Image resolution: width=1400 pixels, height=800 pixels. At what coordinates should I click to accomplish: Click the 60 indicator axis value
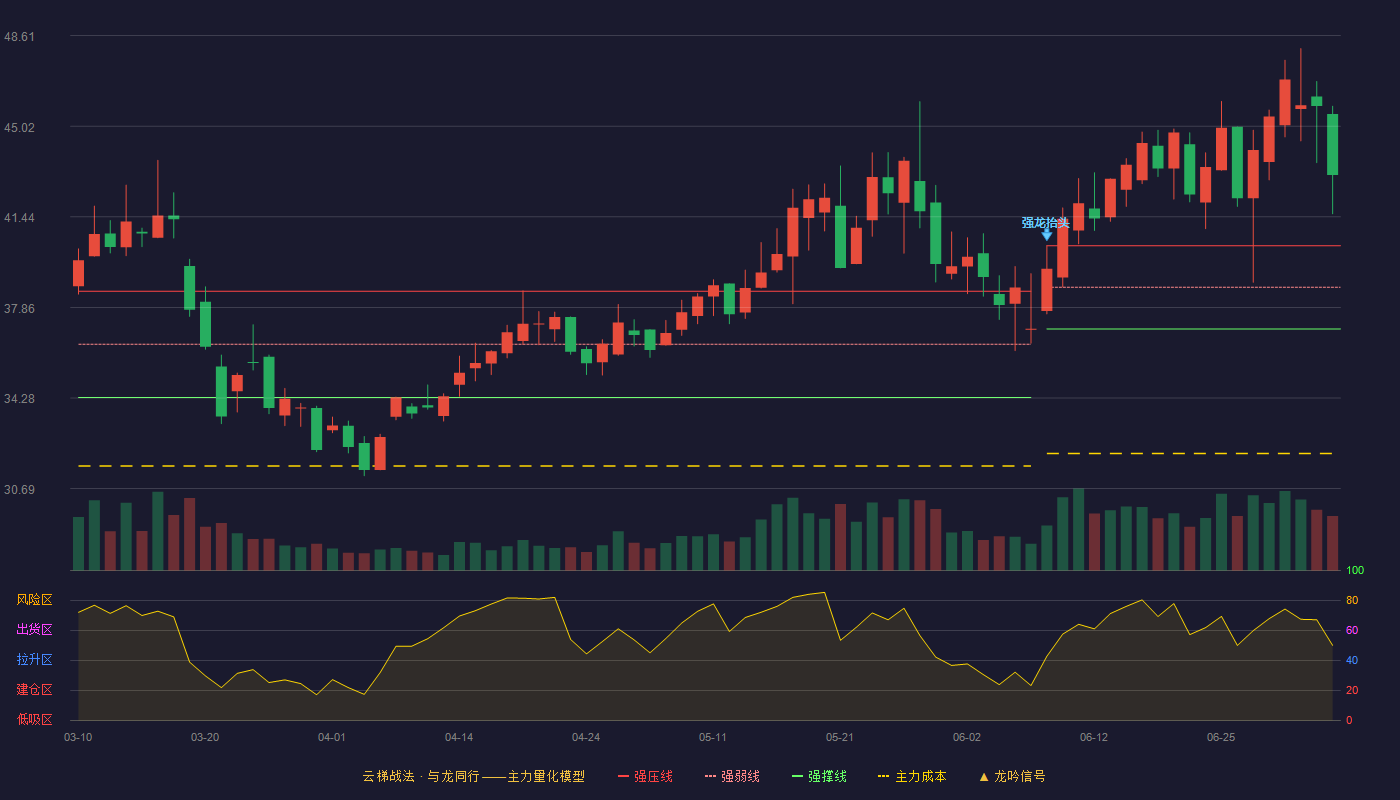click(x=1352, y=630)
